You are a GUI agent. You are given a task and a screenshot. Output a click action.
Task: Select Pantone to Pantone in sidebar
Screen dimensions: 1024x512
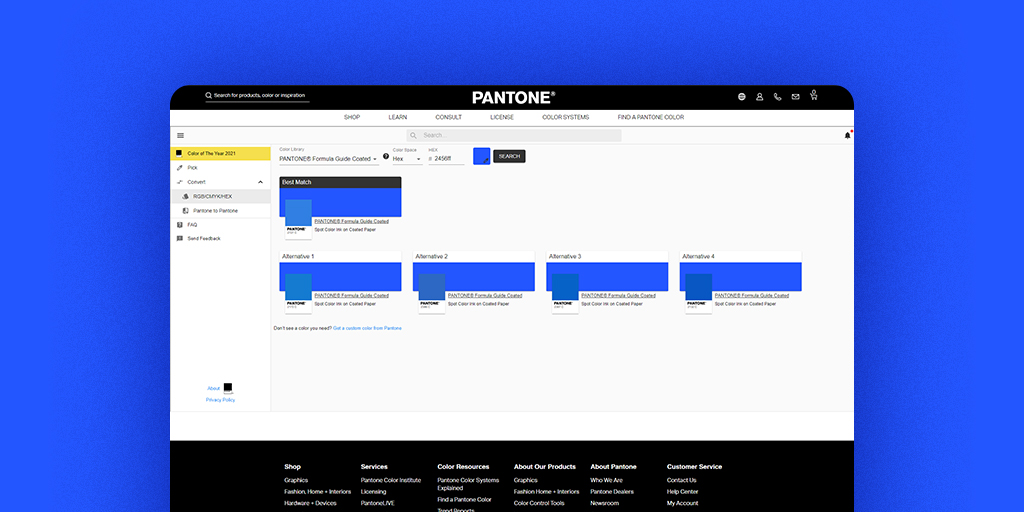point(215,211)
